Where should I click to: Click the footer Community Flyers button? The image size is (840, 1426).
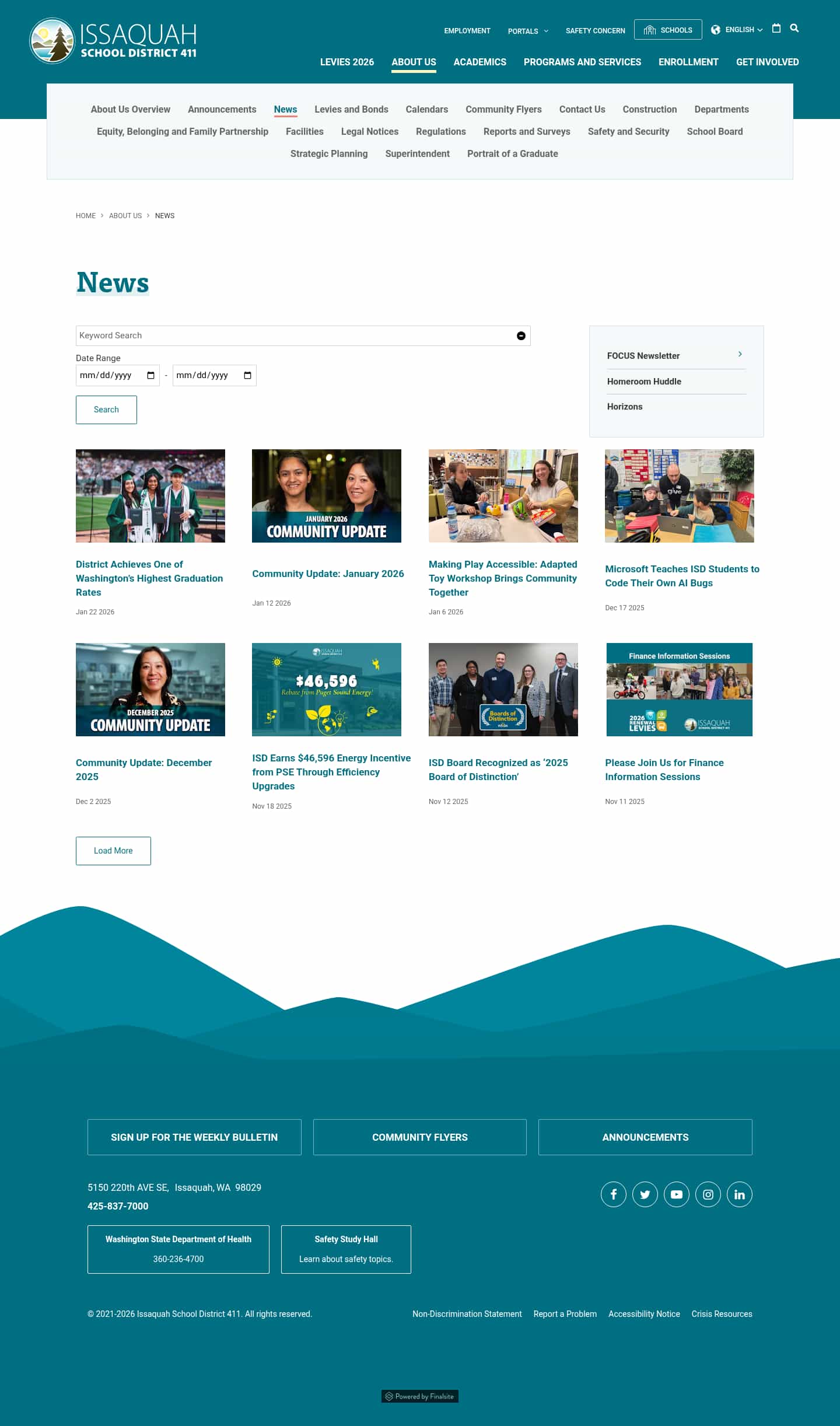point(420,1137)
